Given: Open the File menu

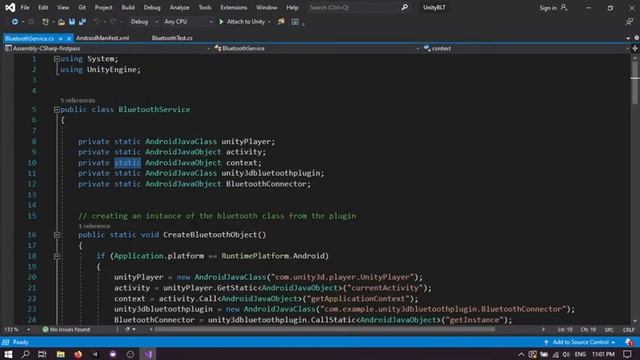Looking at the screenshot, I should 25,7.
